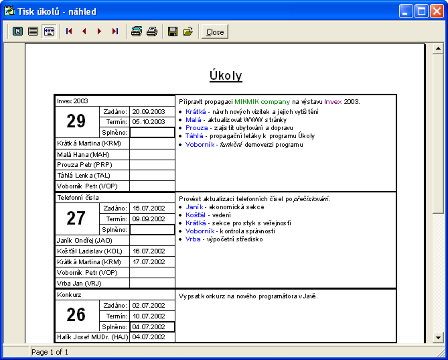
Task: Click the scrollbar down arrow
Action: [438, 337]
